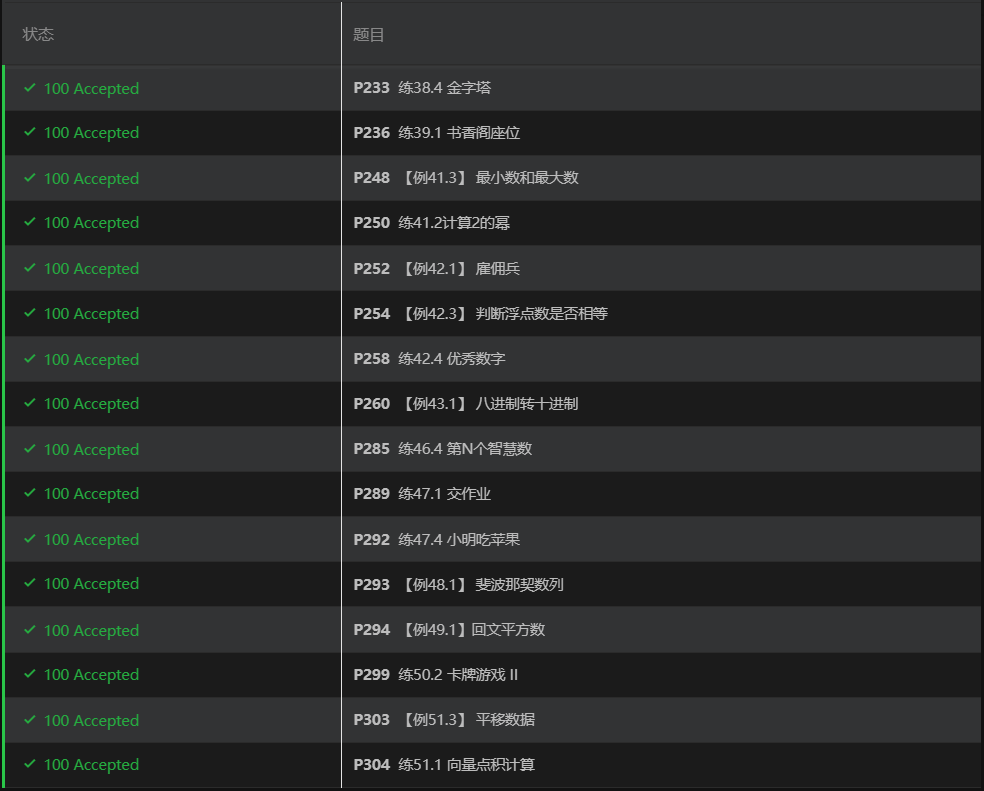The image size is (984, 791).
Task: Click the 状态 column header
Action: [x=38, y=34]
